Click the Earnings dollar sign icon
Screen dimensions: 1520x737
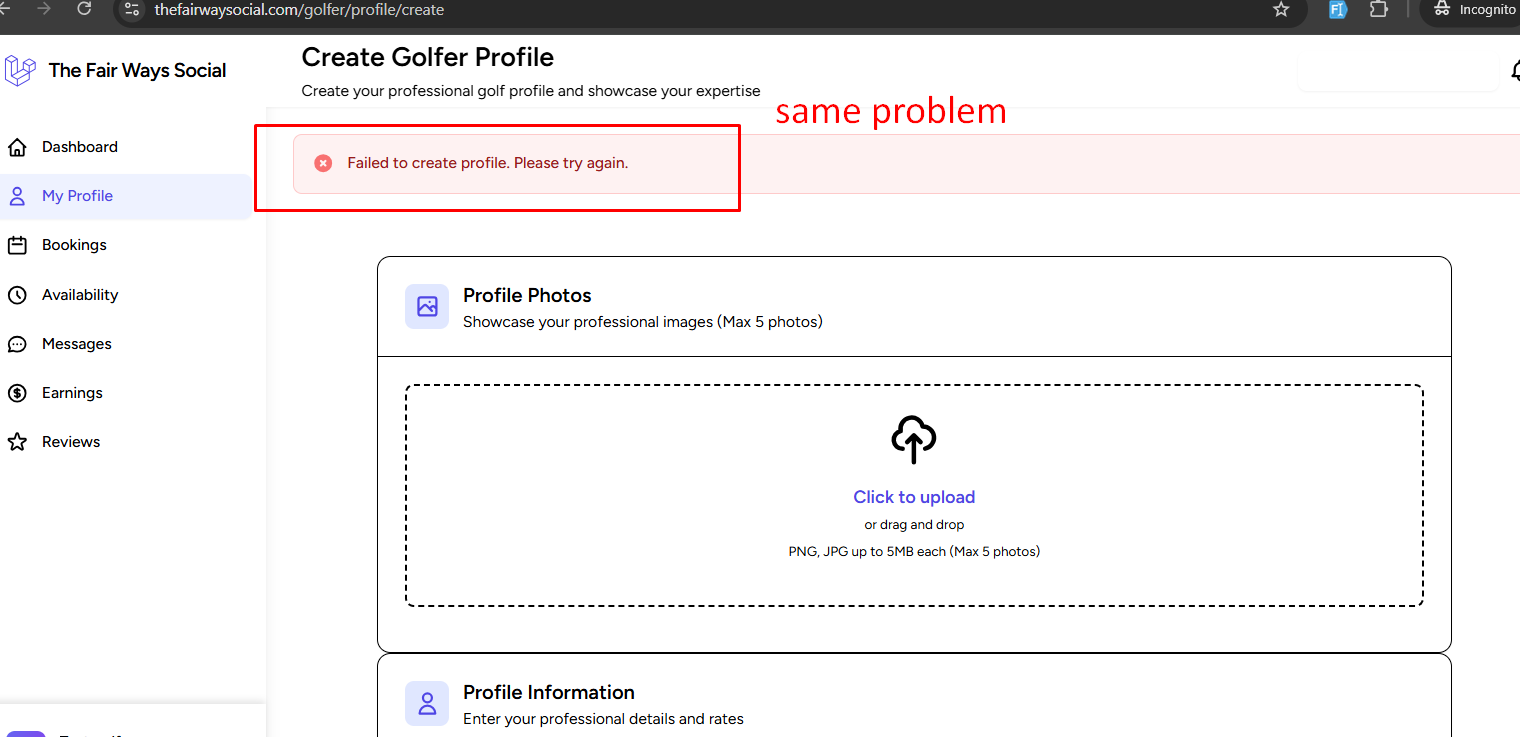17,393
